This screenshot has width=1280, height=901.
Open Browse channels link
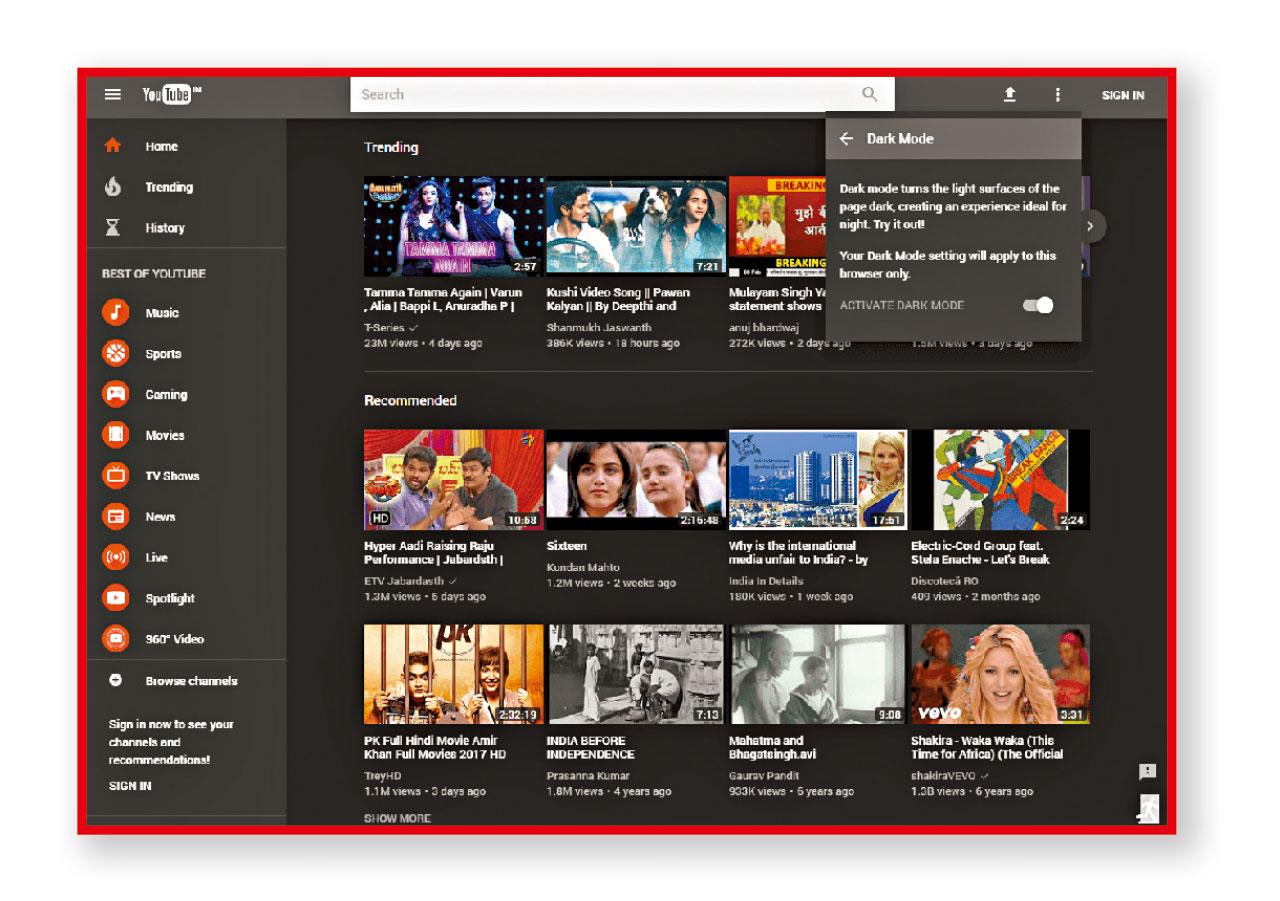tap(191, 680)
